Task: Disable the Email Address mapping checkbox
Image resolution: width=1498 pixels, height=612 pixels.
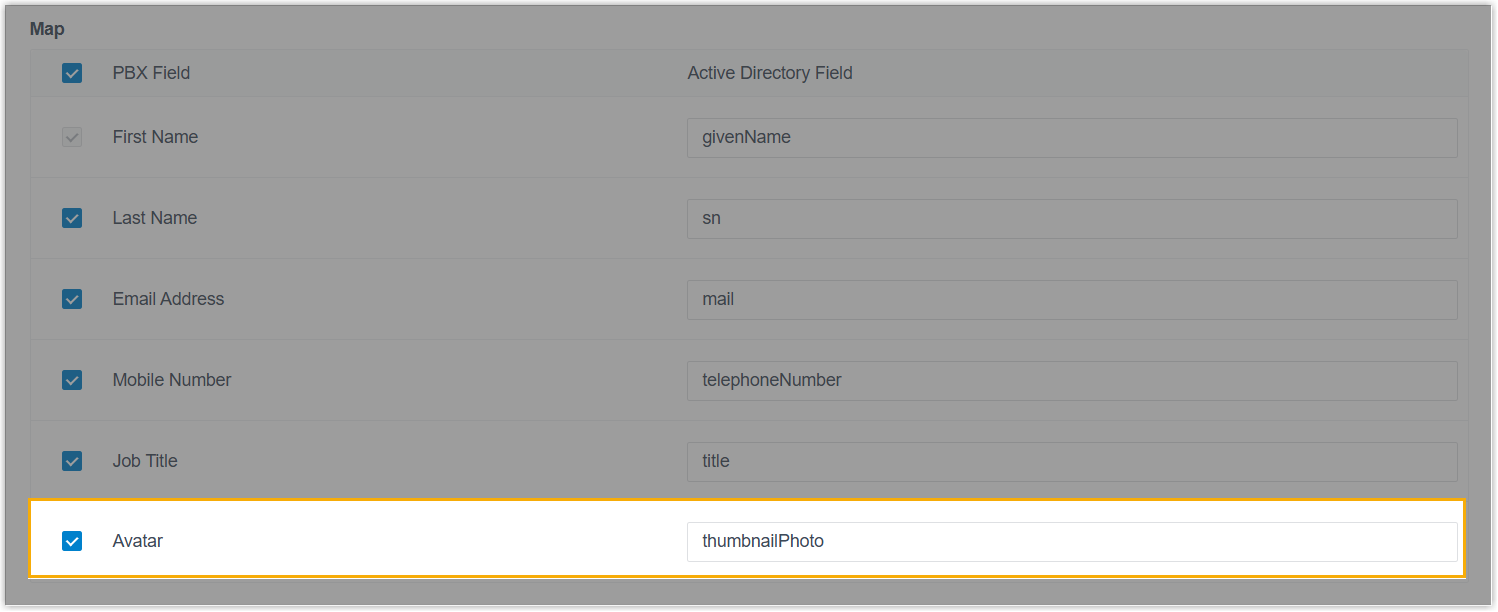Action: pos(72,299)
